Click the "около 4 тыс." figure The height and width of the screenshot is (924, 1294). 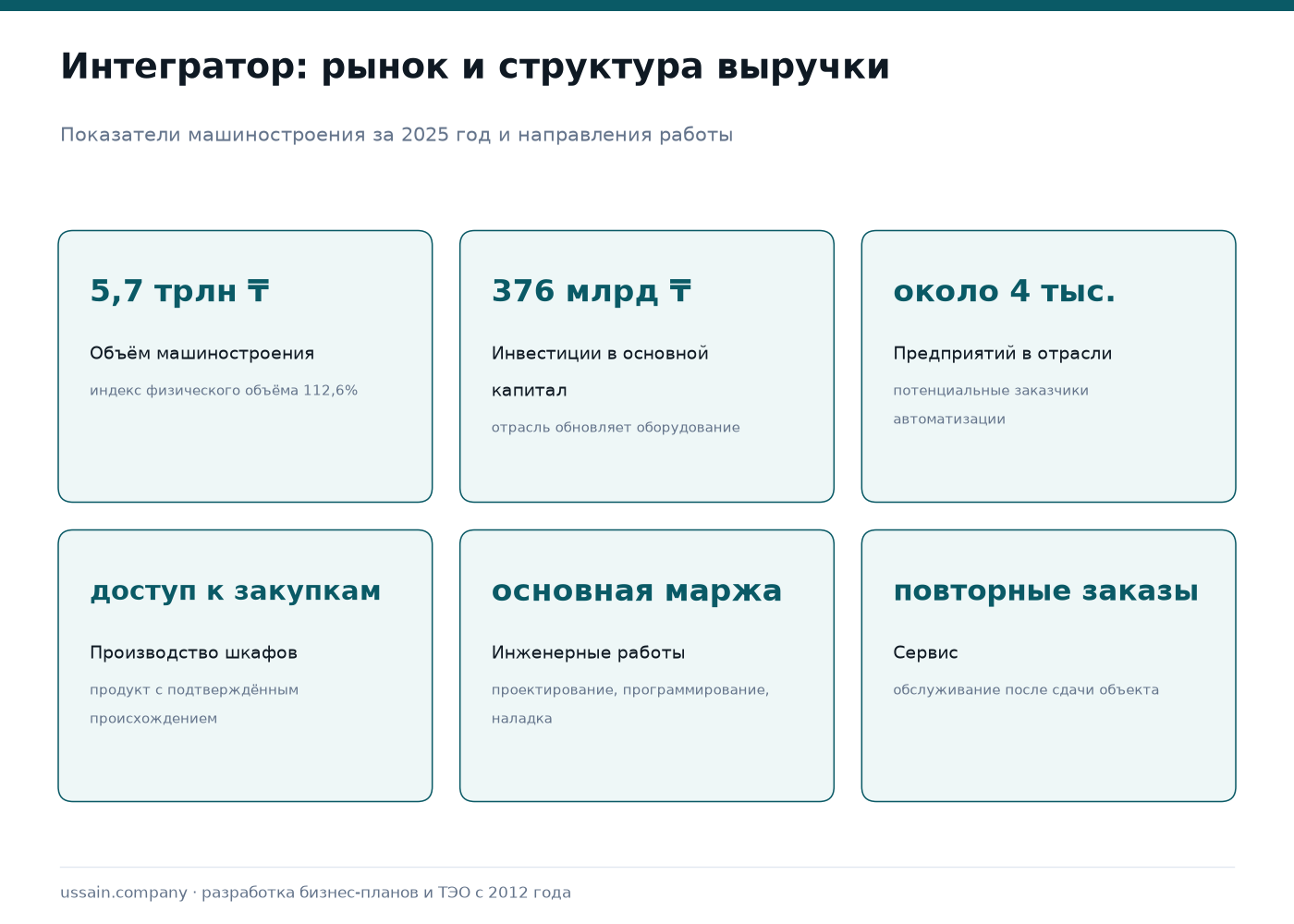[1005, 291]
